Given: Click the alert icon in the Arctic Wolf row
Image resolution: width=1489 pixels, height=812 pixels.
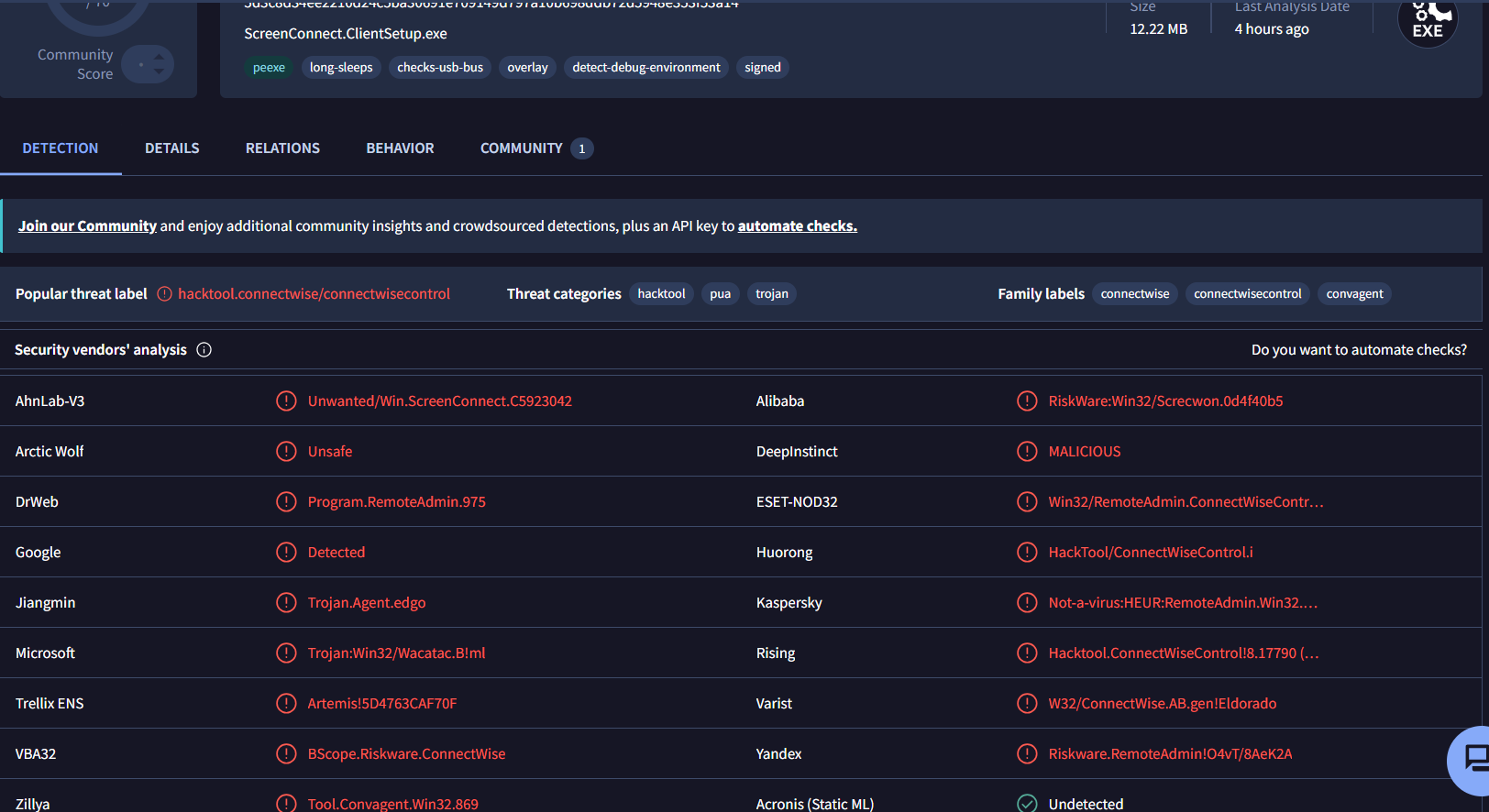Looking at the screenshot, I should (x=287, y=452).
